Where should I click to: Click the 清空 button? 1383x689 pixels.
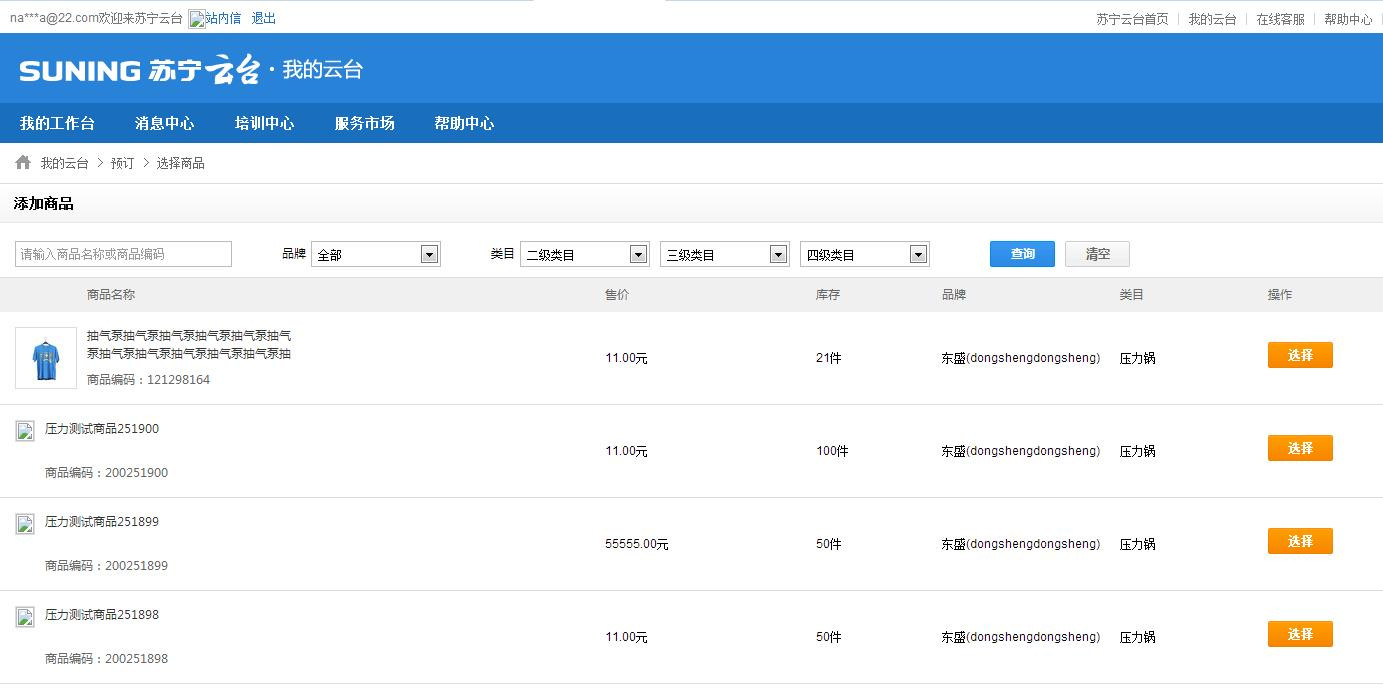click(x=1097, y=254)
